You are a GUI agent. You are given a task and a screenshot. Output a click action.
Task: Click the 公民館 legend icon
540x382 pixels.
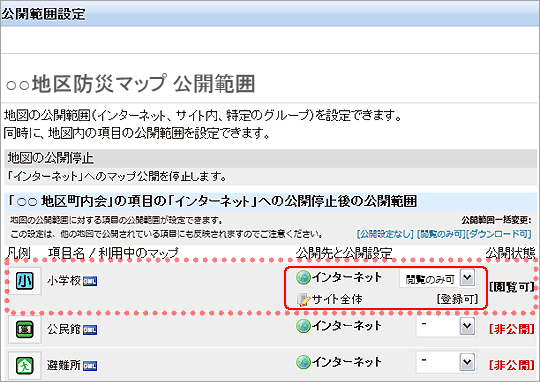point(25,329)
